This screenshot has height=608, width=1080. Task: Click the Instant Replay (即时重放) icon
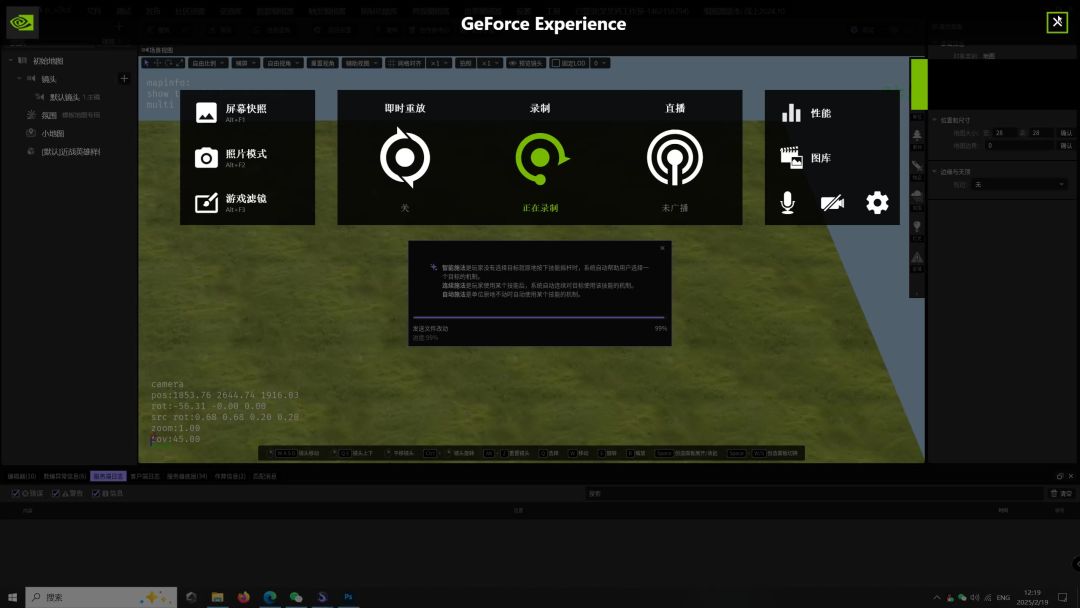tap(405, 158)
